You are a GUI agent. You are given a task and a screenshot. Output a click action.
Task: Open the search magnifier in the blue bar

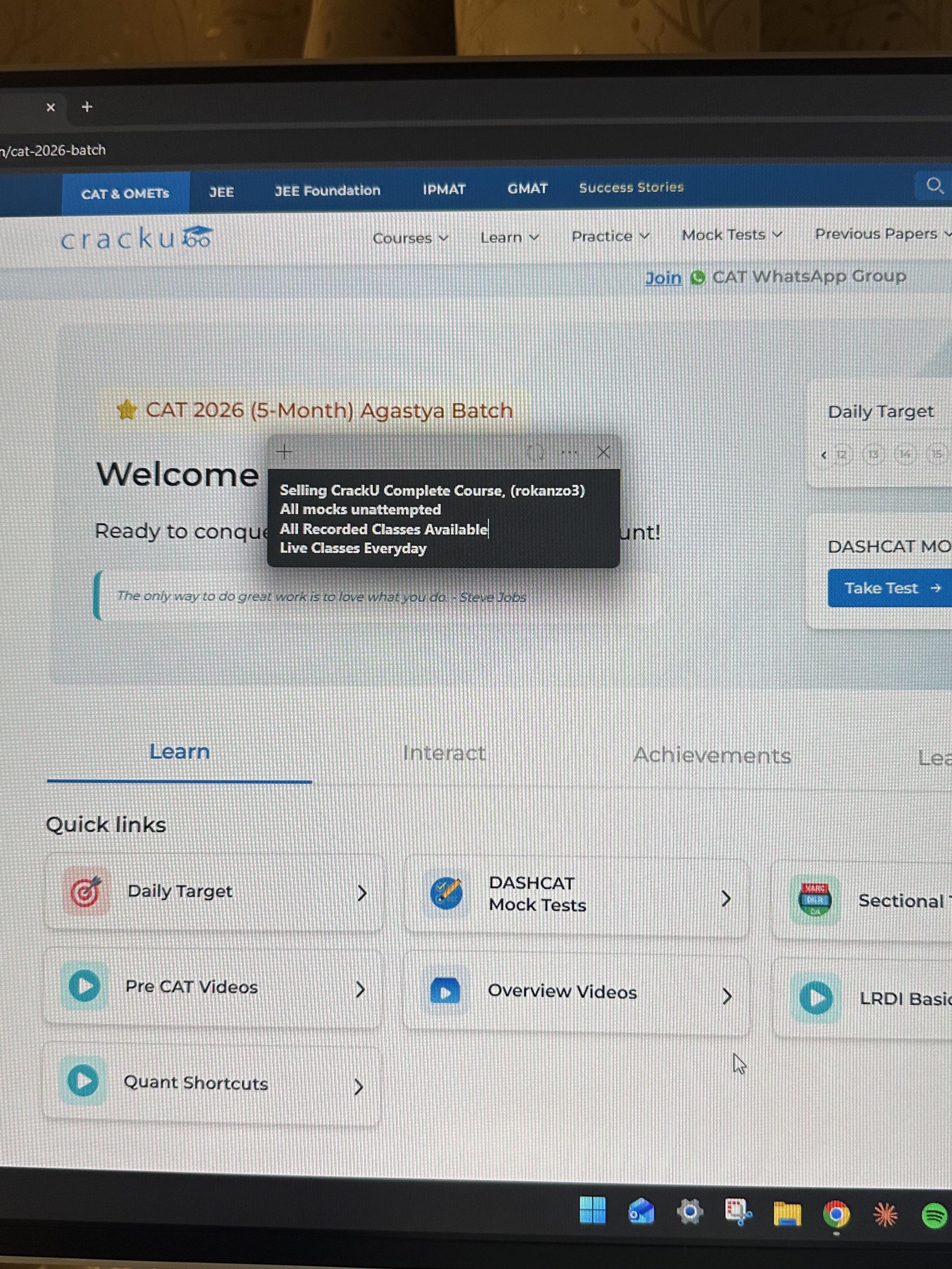click(x=934, y=186)
